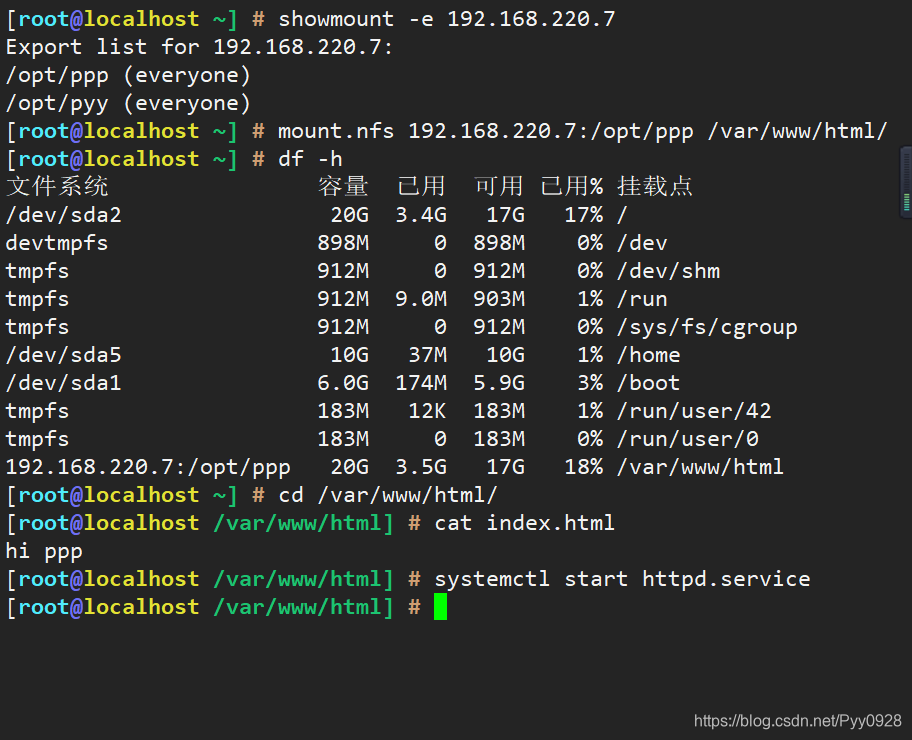
Task: Click the mount.nfs command line
Action: click(x=582, y=131)
